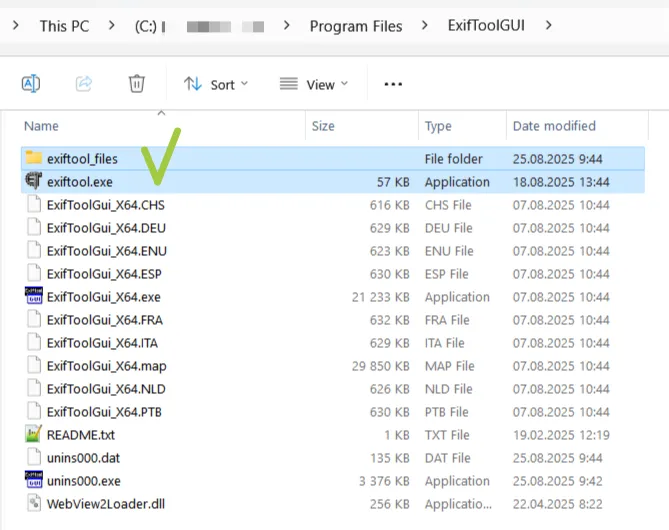Select the unins000.exe application icon

[x=34, y=480]
